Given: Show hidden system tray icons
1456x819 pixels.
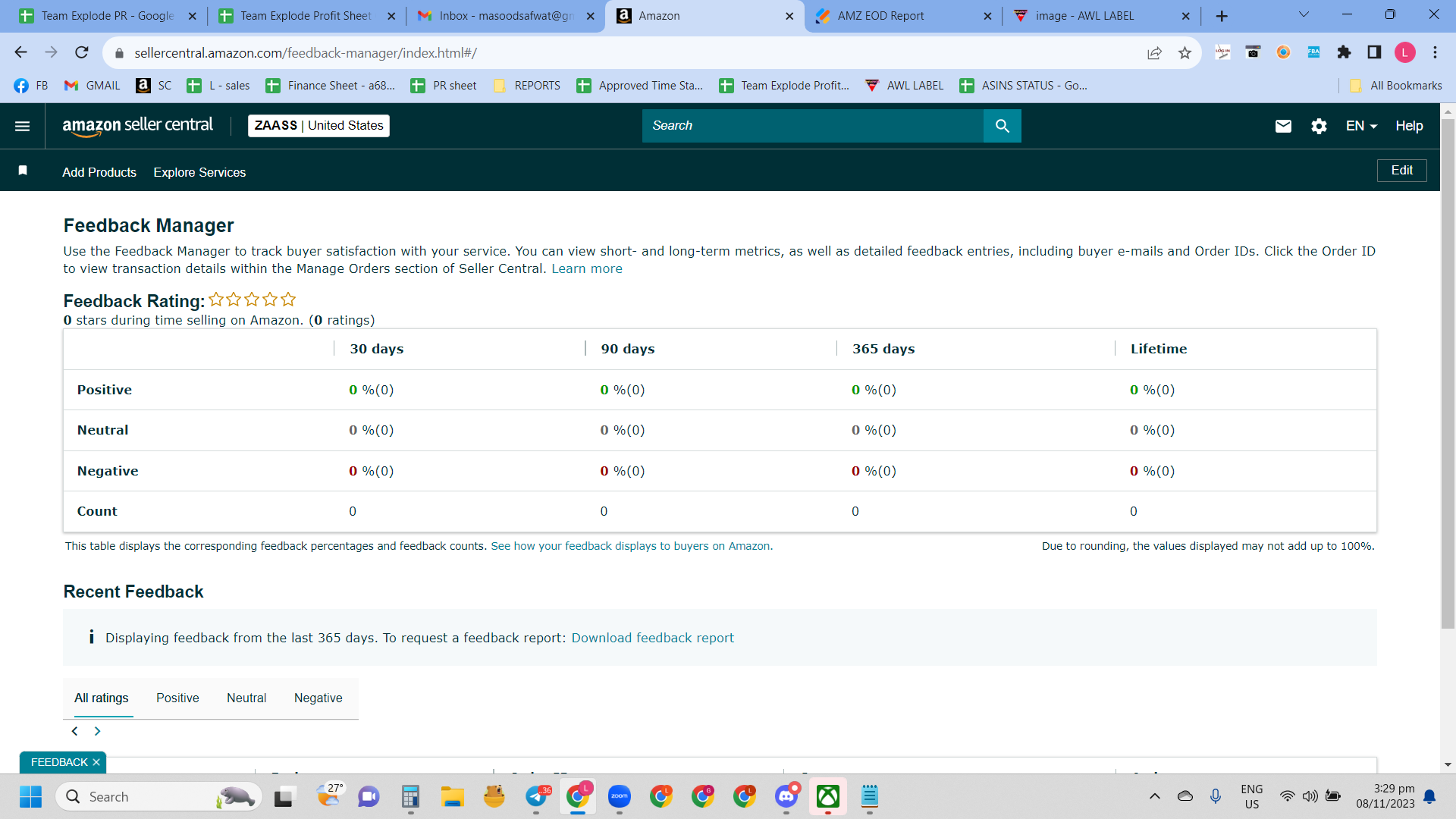Looking at the screenshot, I should (x=1155, y=796).
